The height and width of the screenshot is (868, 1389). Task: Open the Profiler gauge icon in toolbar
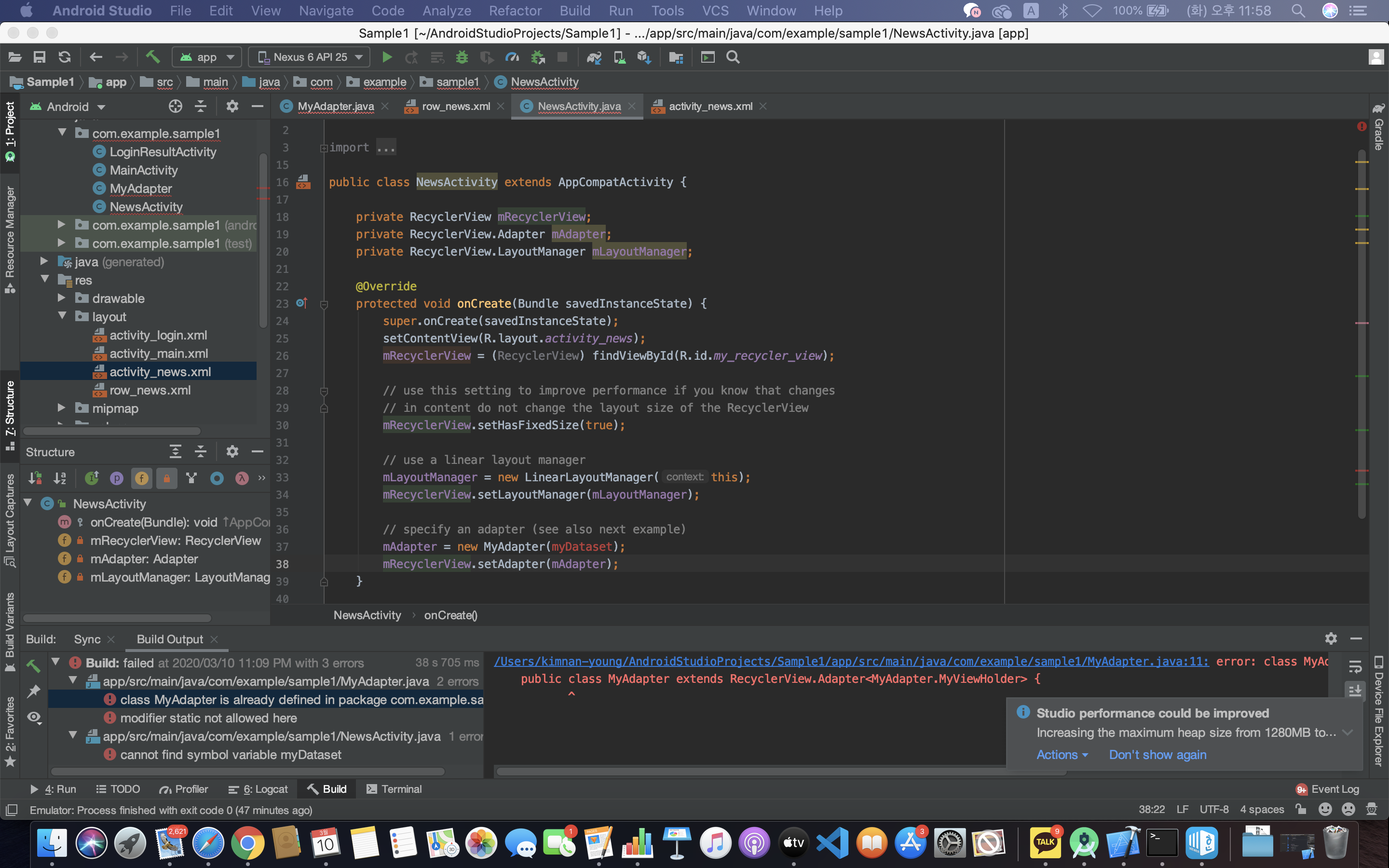coord(511,57)
